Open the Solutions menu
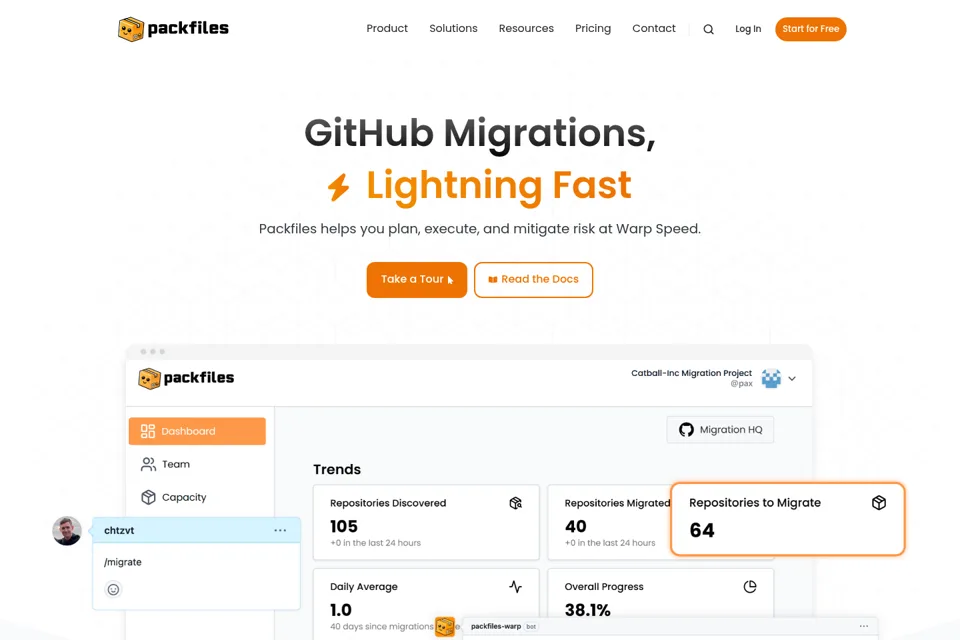The height and width of the screenshot is (640, 960). pos(453,29)
